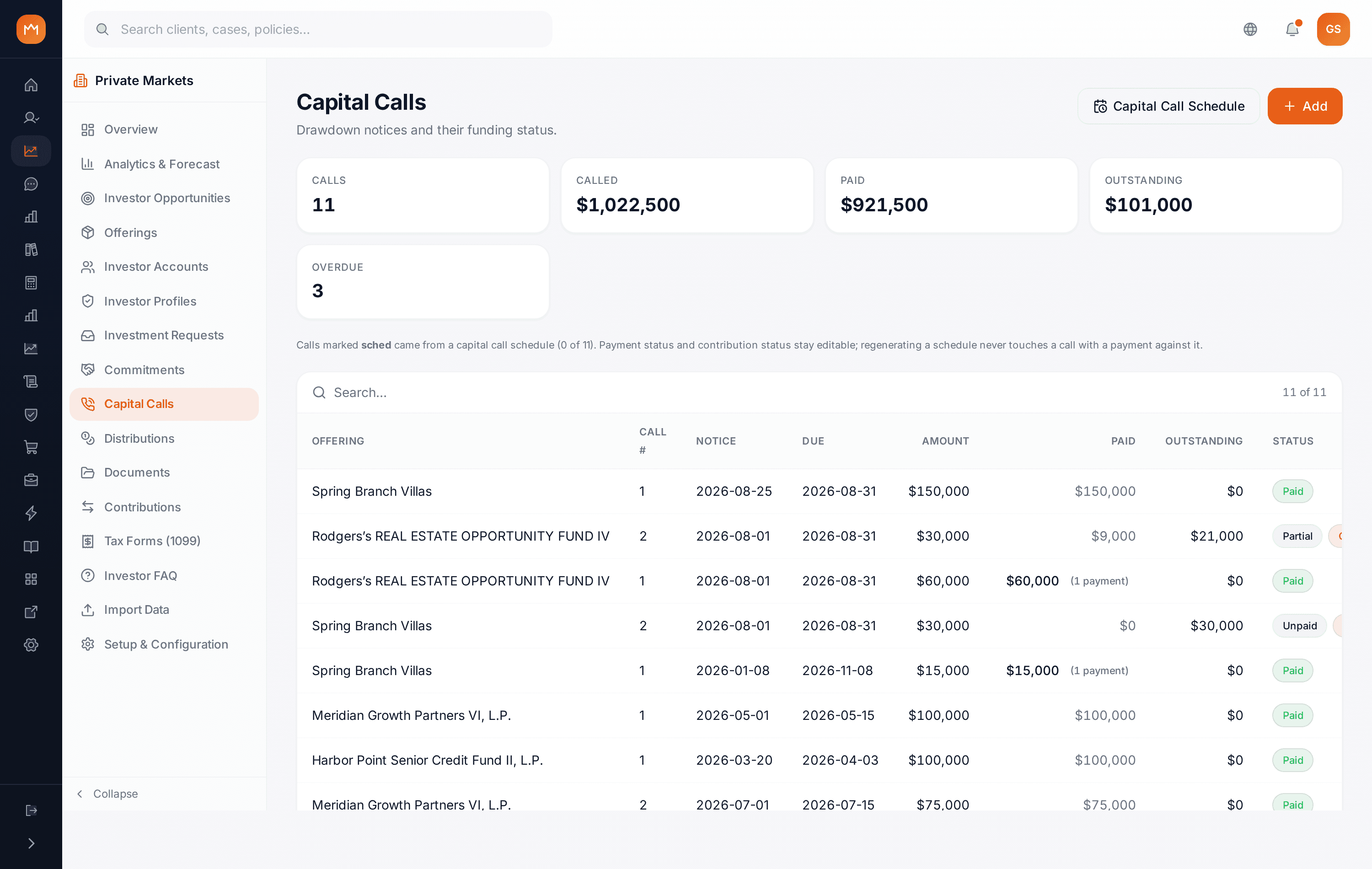Click Paid badge on Harbor Point row
The height and width of the screenshot is (869, 1372).
click(x=1293, y=760)
